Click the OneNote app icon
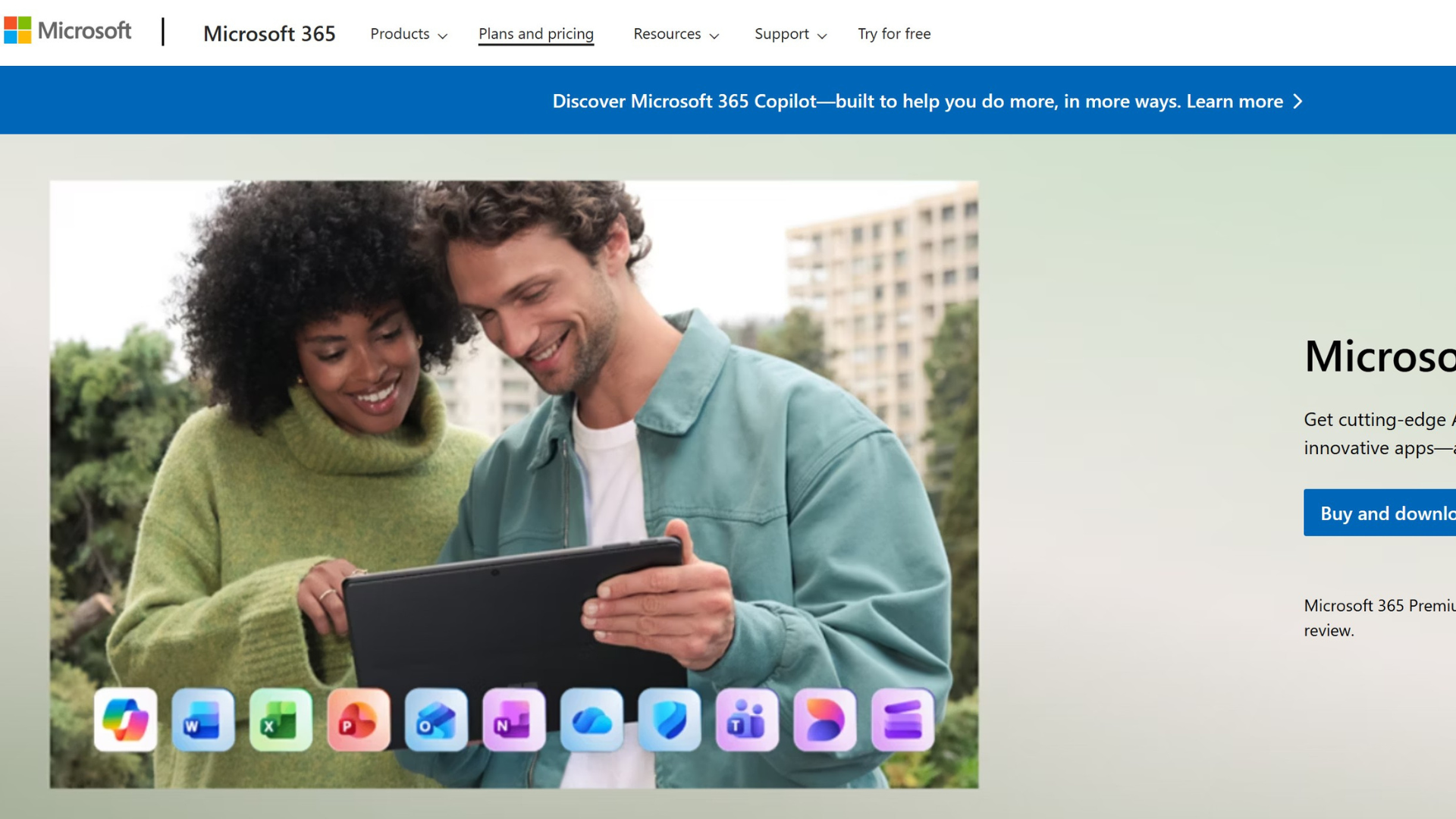 tap(514, 720)
